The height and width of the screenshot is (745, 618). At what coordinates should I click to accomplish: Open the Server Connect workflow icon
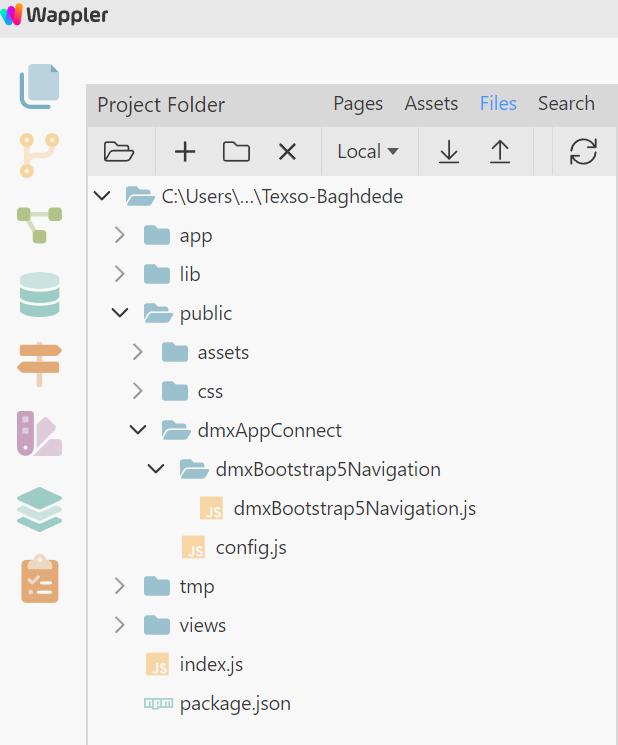[x=39, y=225]
